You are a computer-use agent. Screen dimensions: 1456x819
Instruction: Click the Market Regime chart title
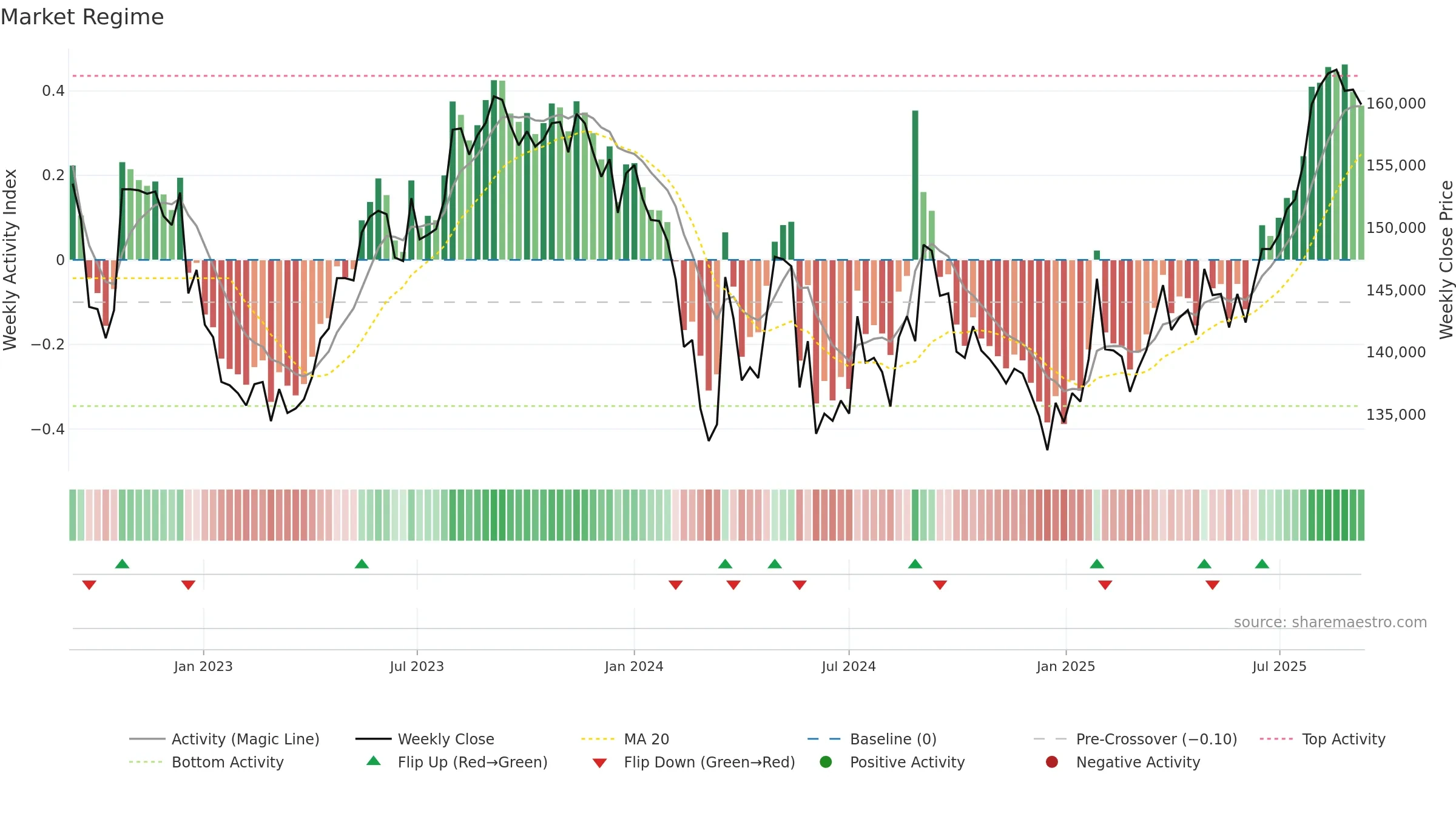point(82,17)
